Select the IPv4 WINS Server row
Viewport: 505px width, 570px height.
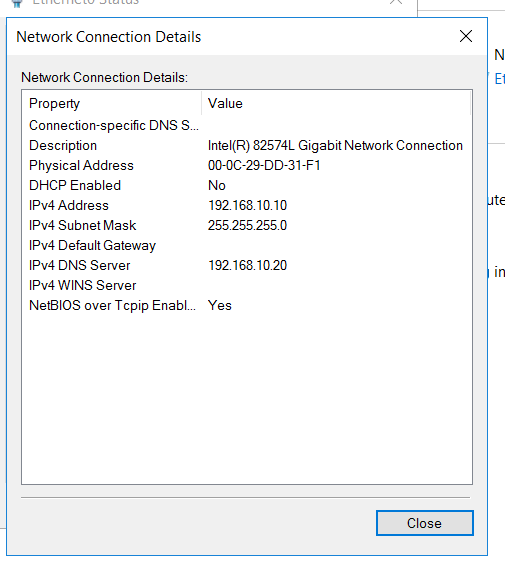coord(247,285)
